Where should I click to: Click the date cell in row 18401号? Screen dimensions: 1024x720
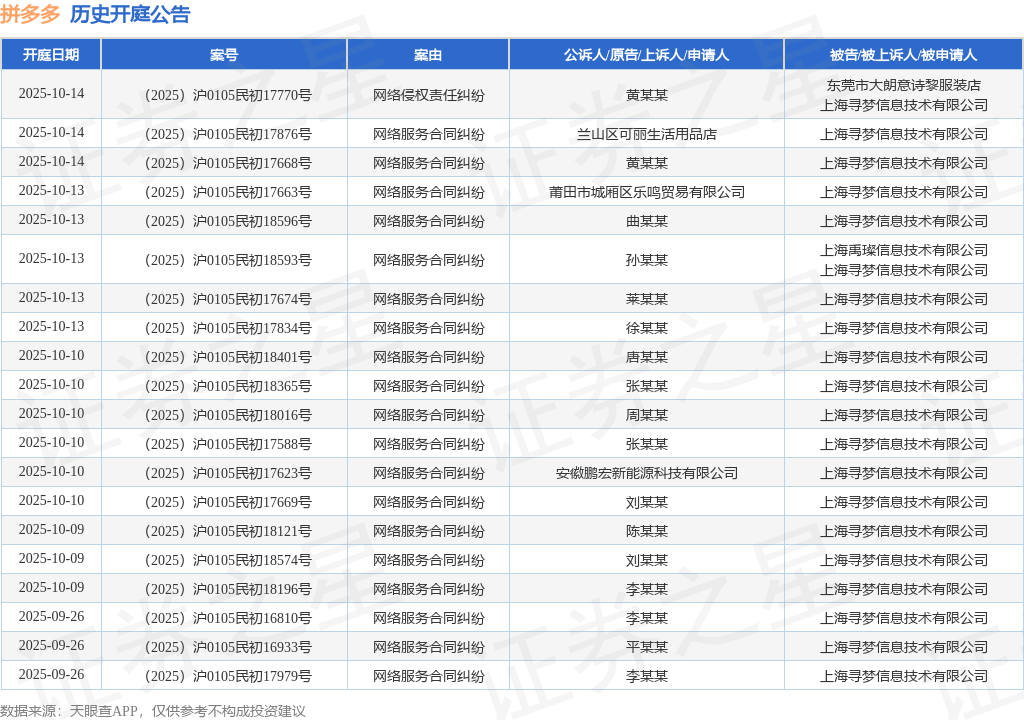(52, 355)
